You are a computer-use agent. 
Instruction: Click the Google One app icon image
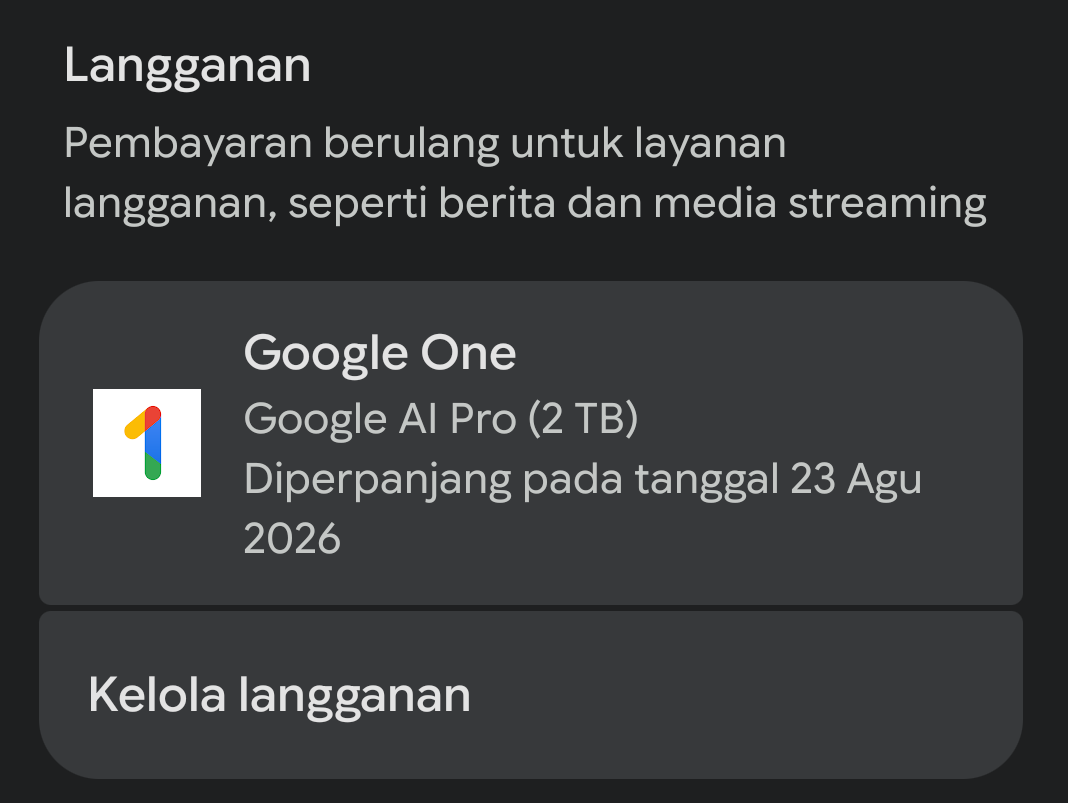(x=146, y=443)
